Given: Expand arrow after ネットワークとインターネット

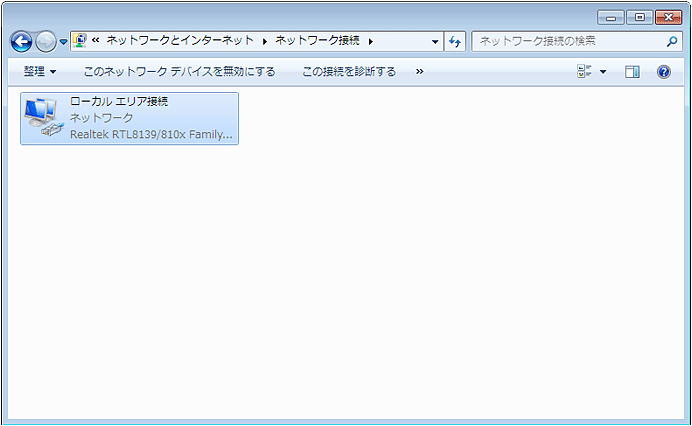Looking at the screenshot, I should point(264,41).
